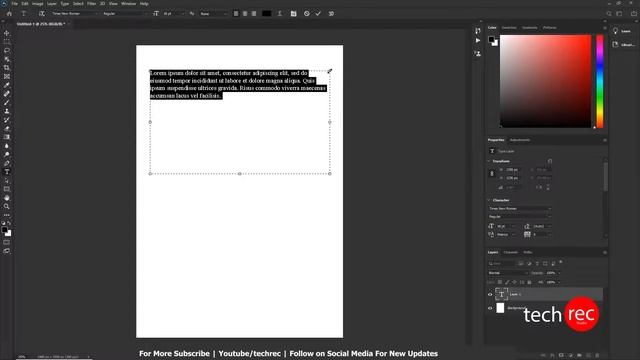Click the Home icon in options bar

coord(9,13)
